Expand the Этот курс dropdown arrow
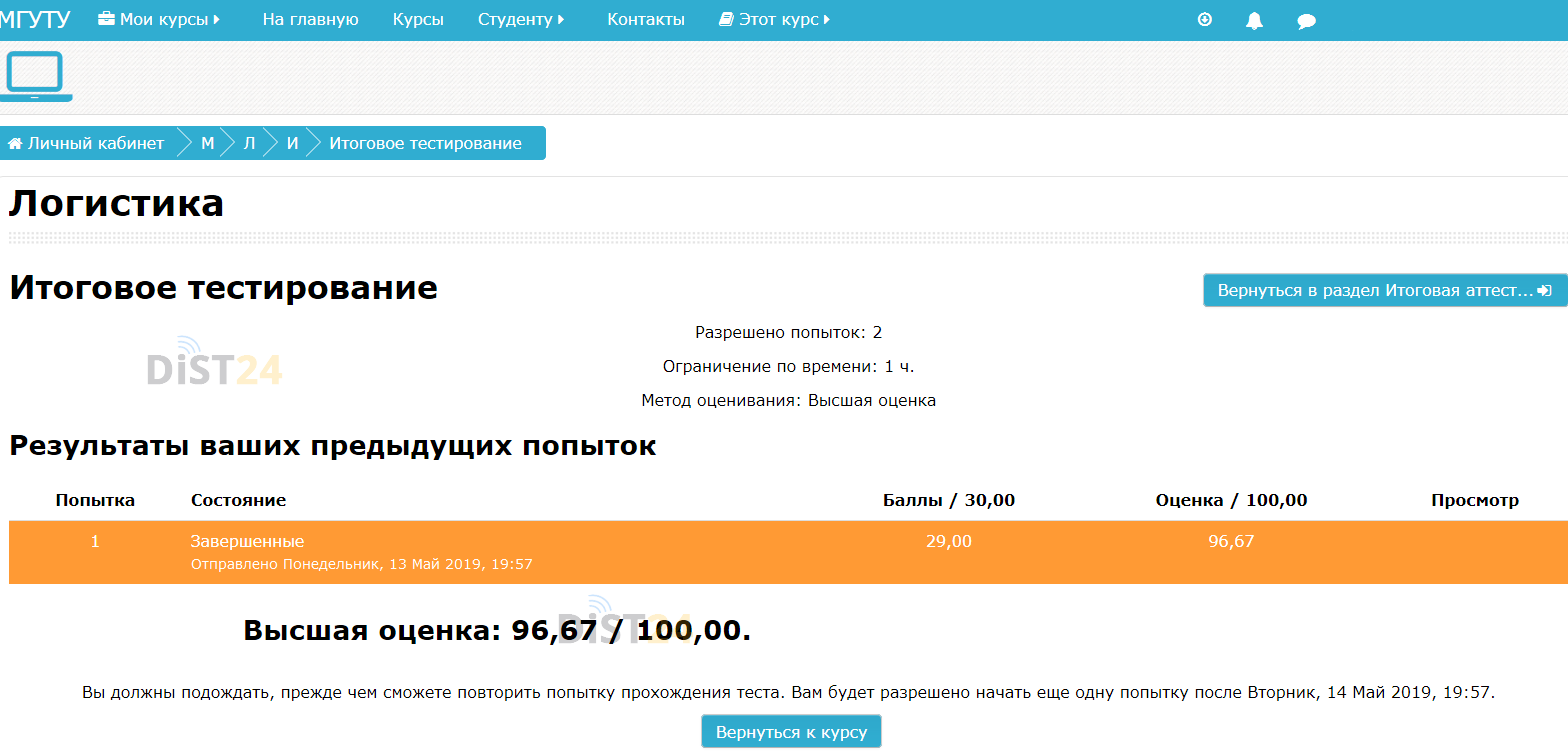Viewport: 1568px width, 756px height. coord(827,20)
